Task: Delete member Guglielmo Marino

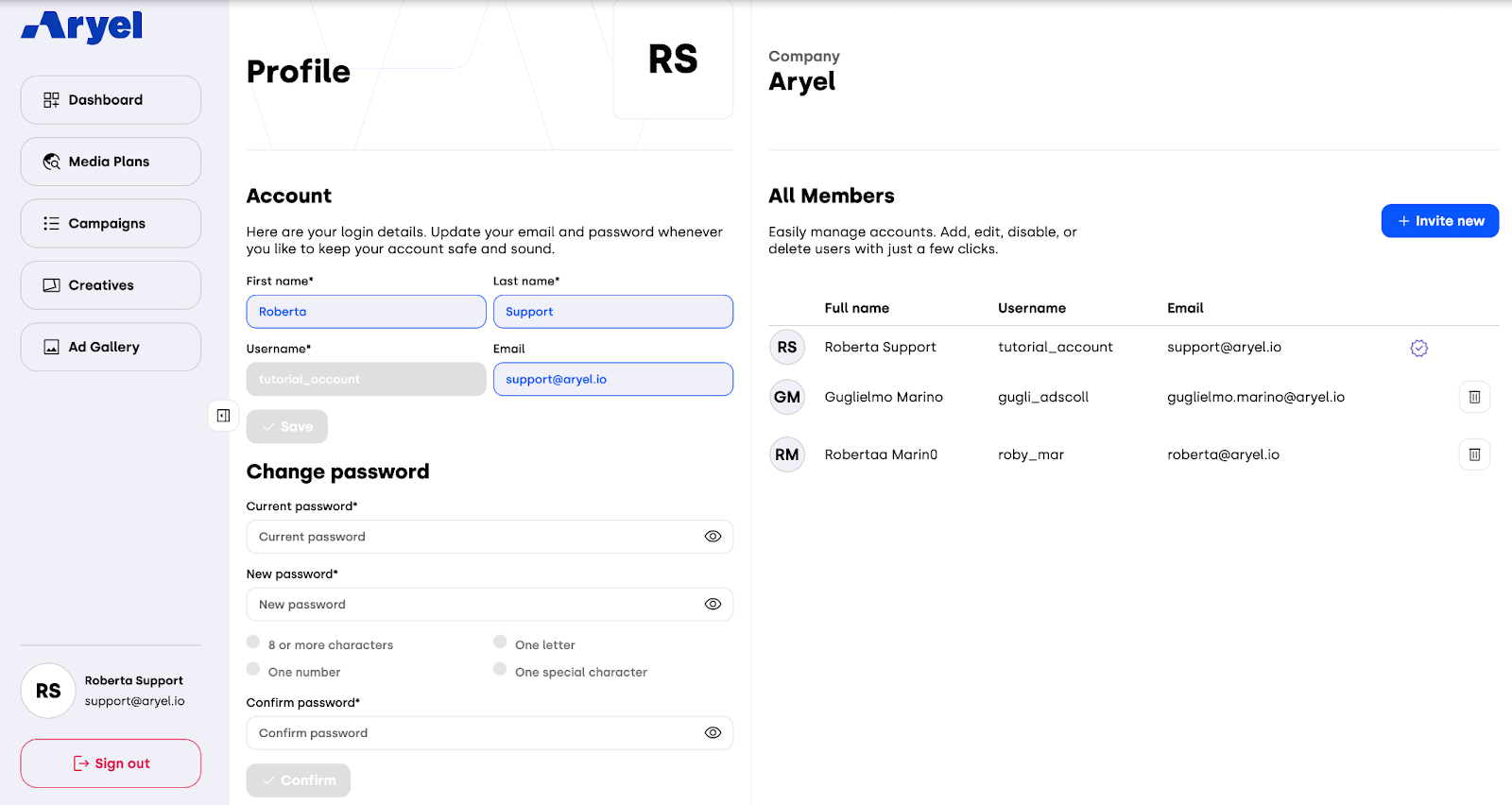Action: click(1475, 397)
